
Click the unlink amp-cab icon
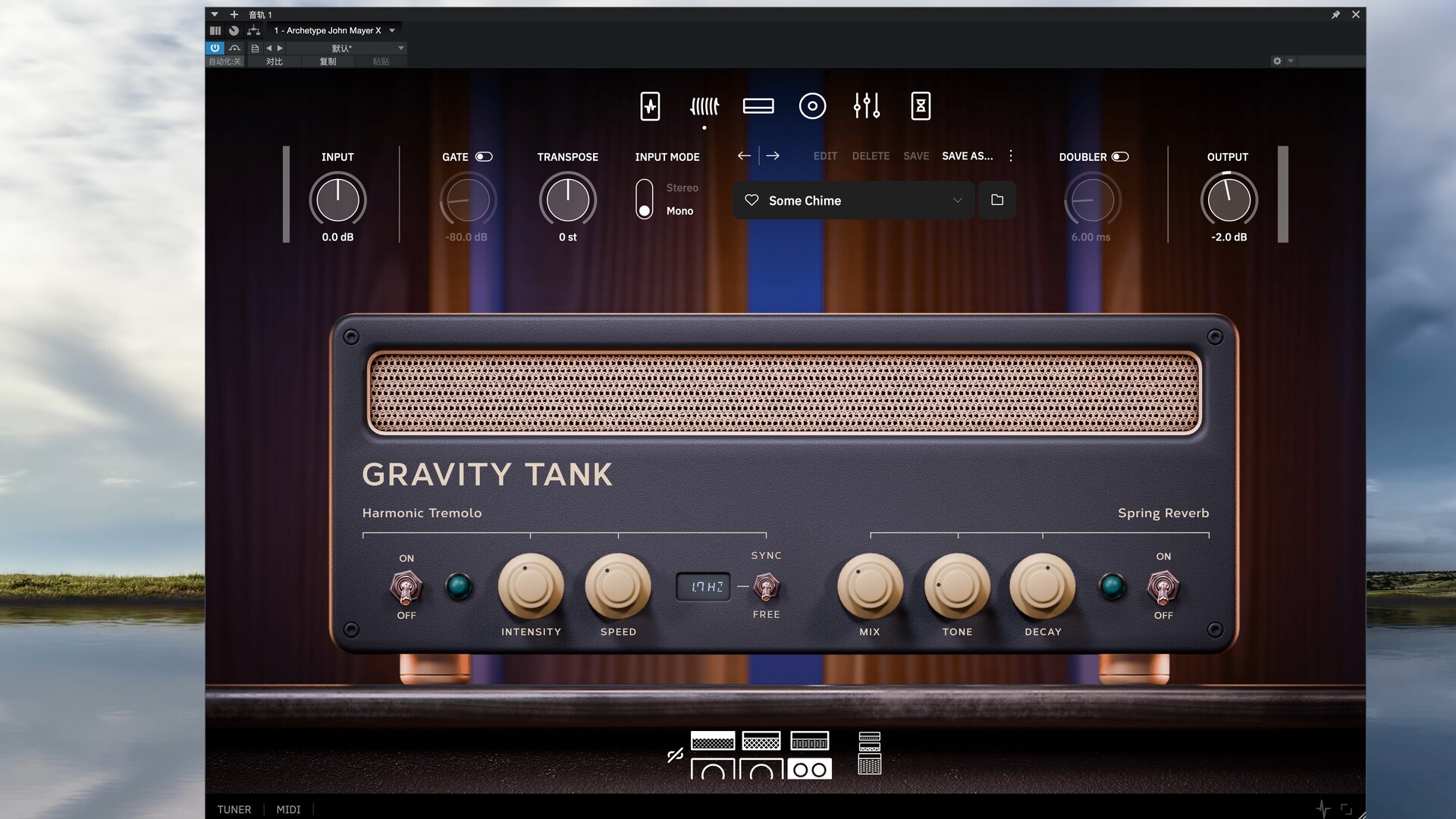click(675, 755)
